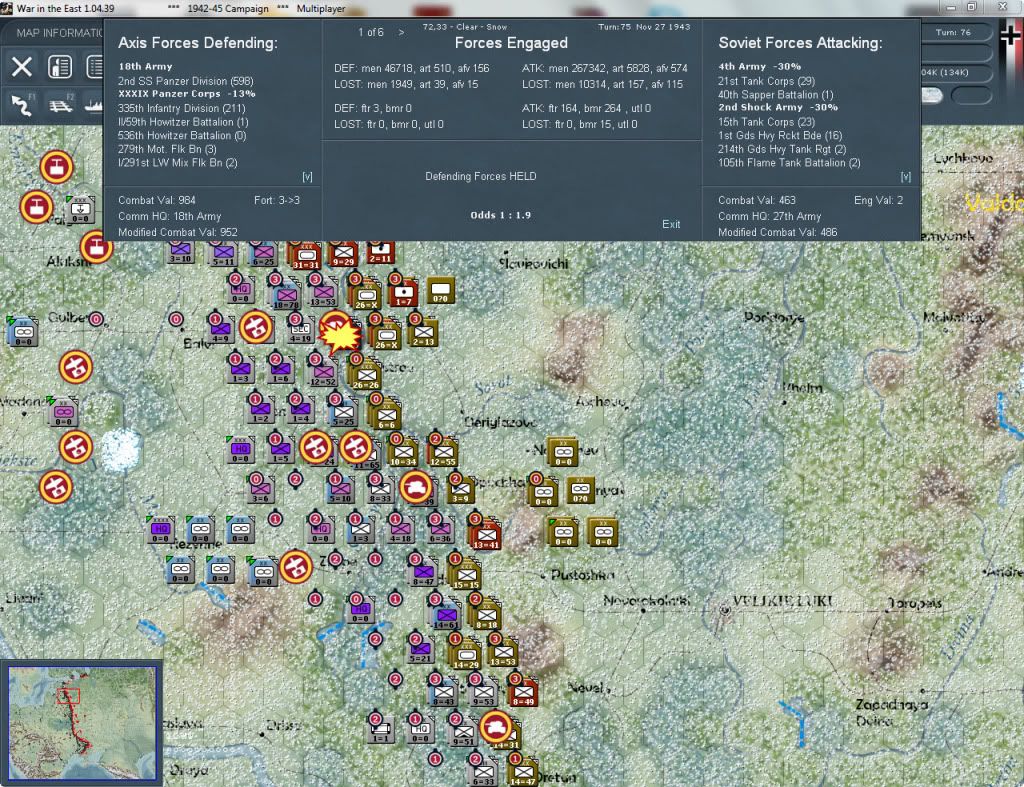Click the '105th Flame Tank Battalion (2)' entry
The height and width of the screenshot is (787, 1024).
(789, 163)
